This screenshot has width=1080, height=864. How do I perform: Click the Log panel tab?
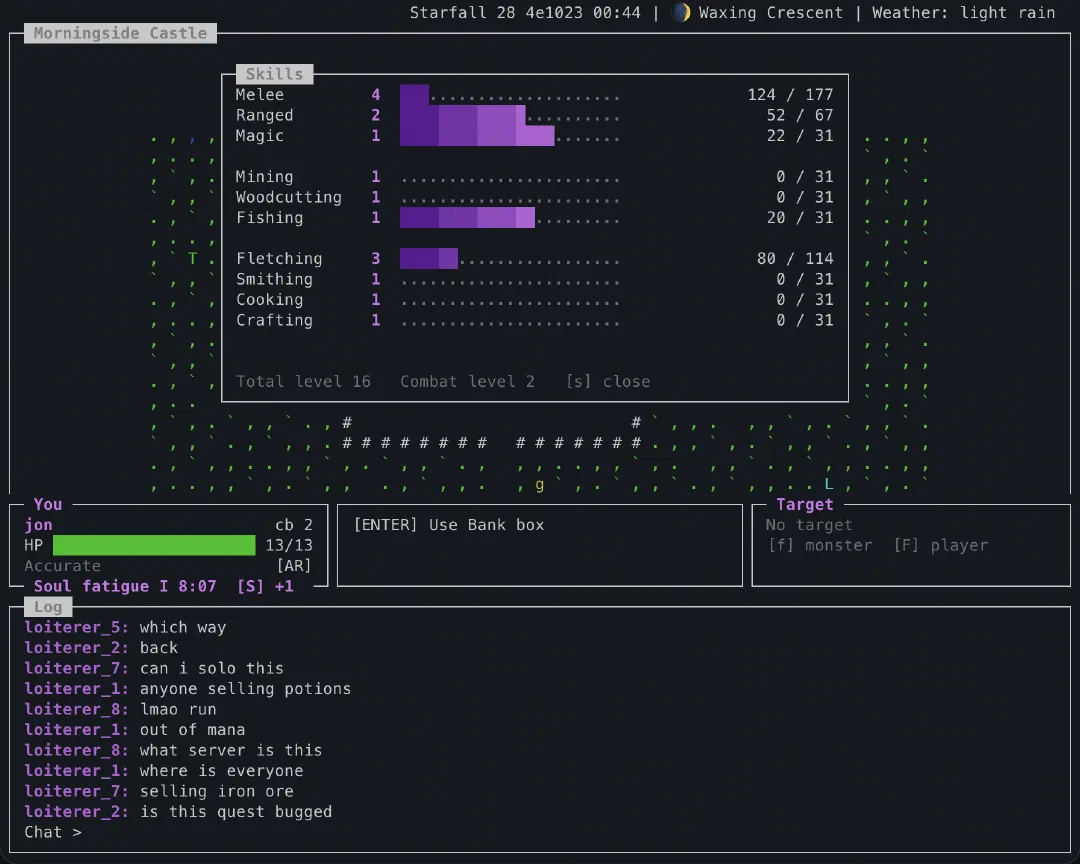48,607
